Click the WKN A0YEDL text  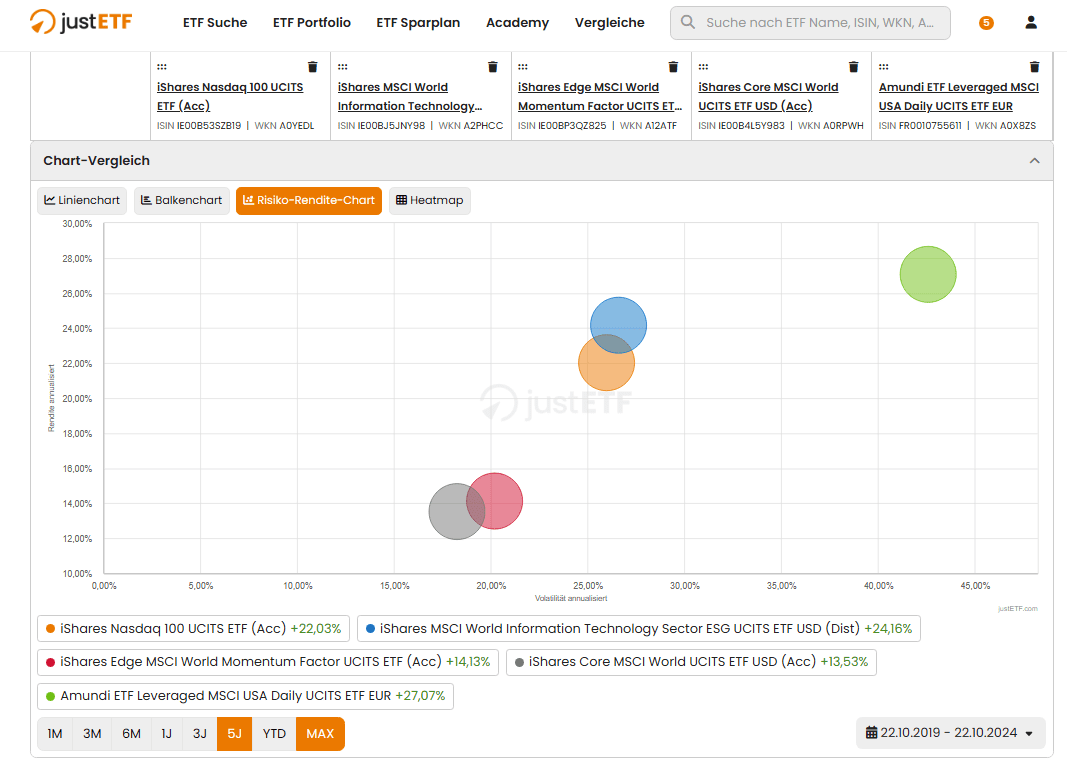click(284, 126)
